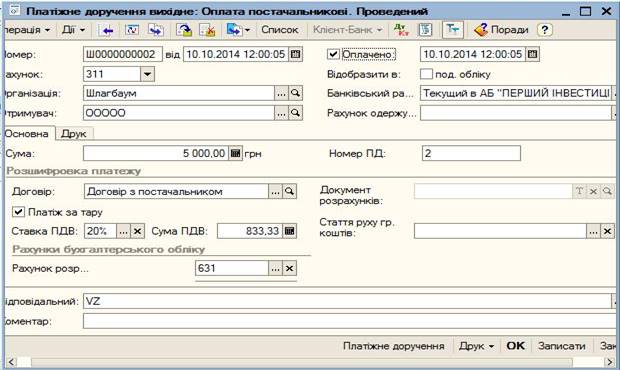Click the Відповідальний field VZ
620x370 pixels.
(347, 301)
